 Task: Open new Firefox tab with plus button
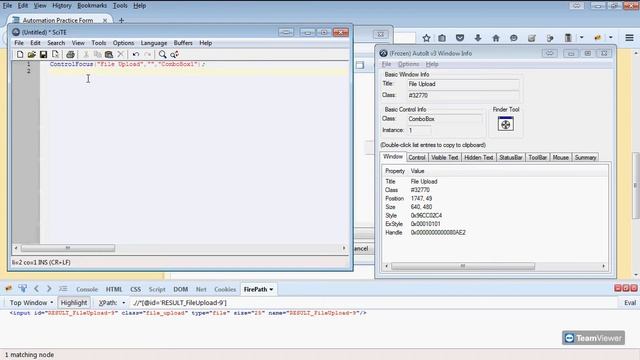pyautogui.click(x=121, y=20)
